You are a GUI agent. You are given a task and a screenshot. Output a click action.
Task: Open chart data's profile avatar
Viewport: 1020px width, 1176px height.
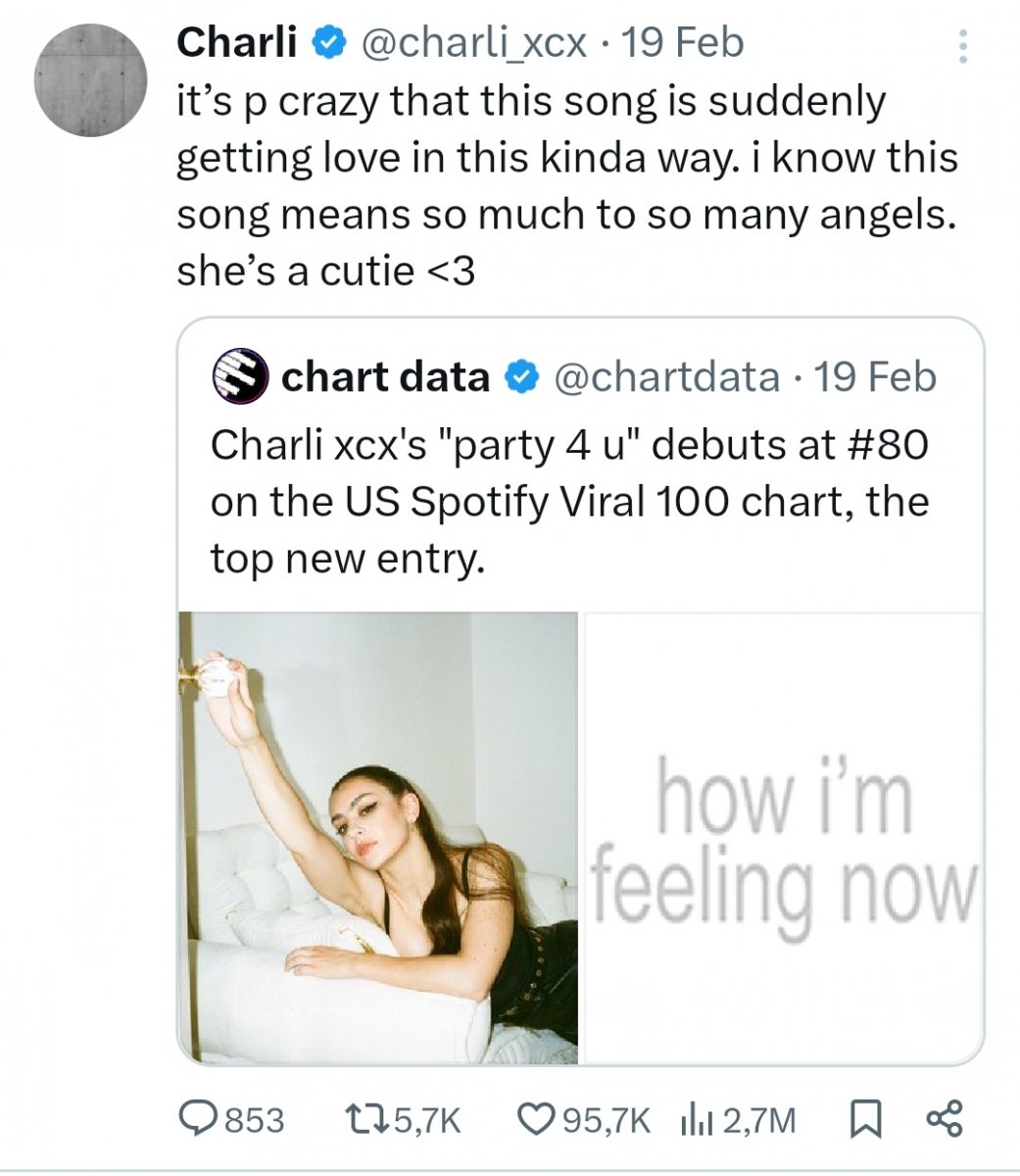point(240,377)
